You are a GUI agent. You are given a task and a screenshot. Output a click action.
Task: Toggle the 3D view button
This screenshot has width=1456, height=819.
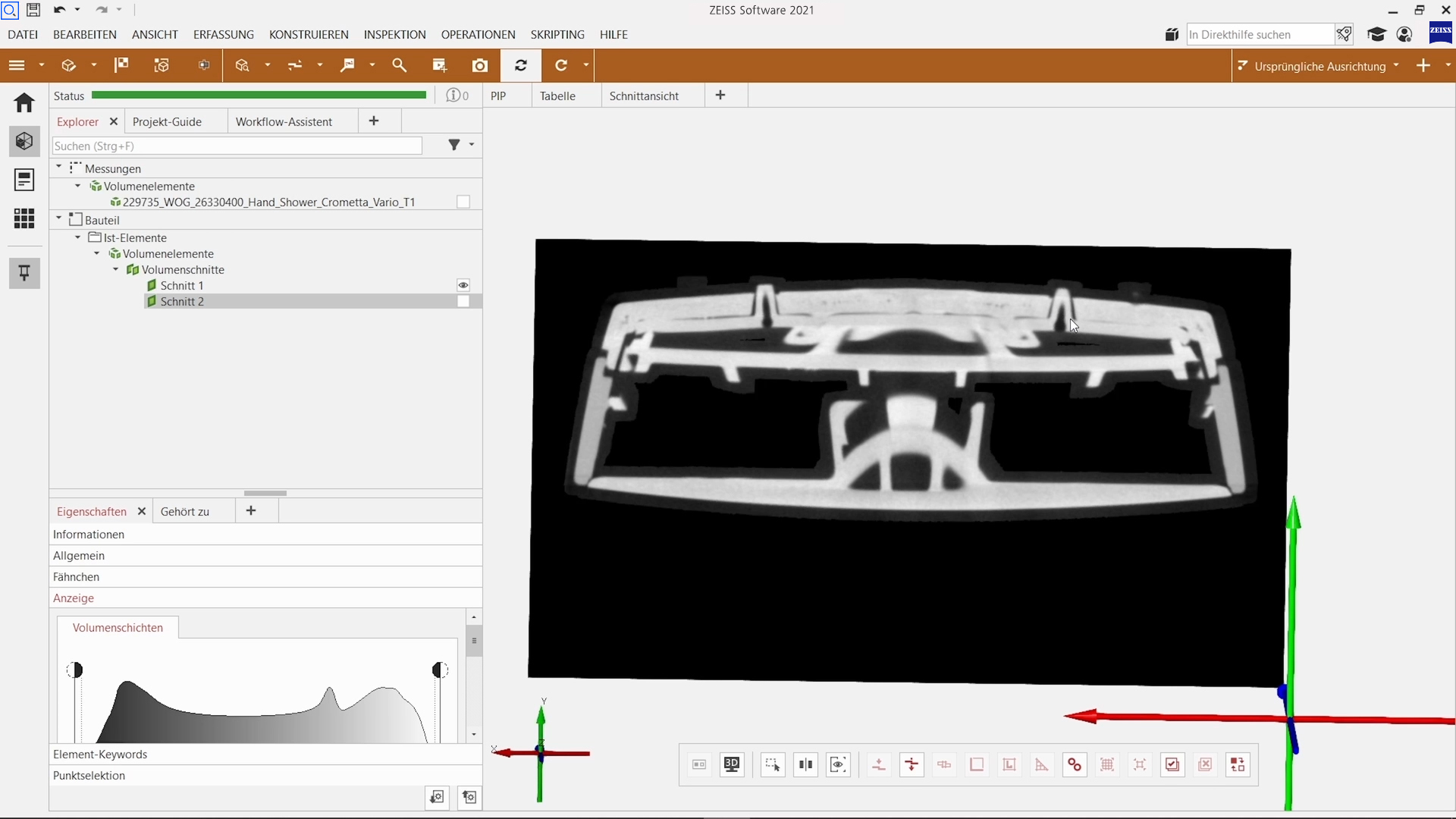(731, 764)
